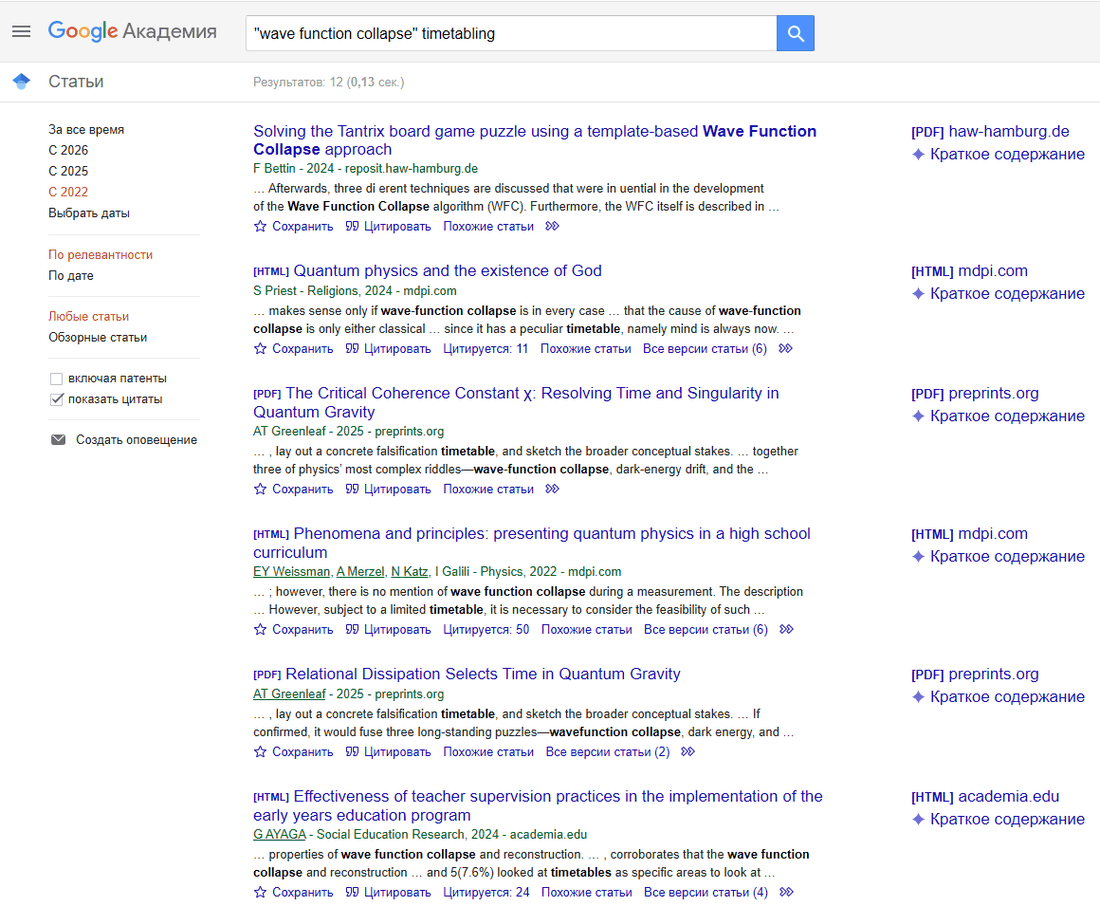Click the Google Академия logo
This screenshot has height=906, width=1100.
point(132,32)
